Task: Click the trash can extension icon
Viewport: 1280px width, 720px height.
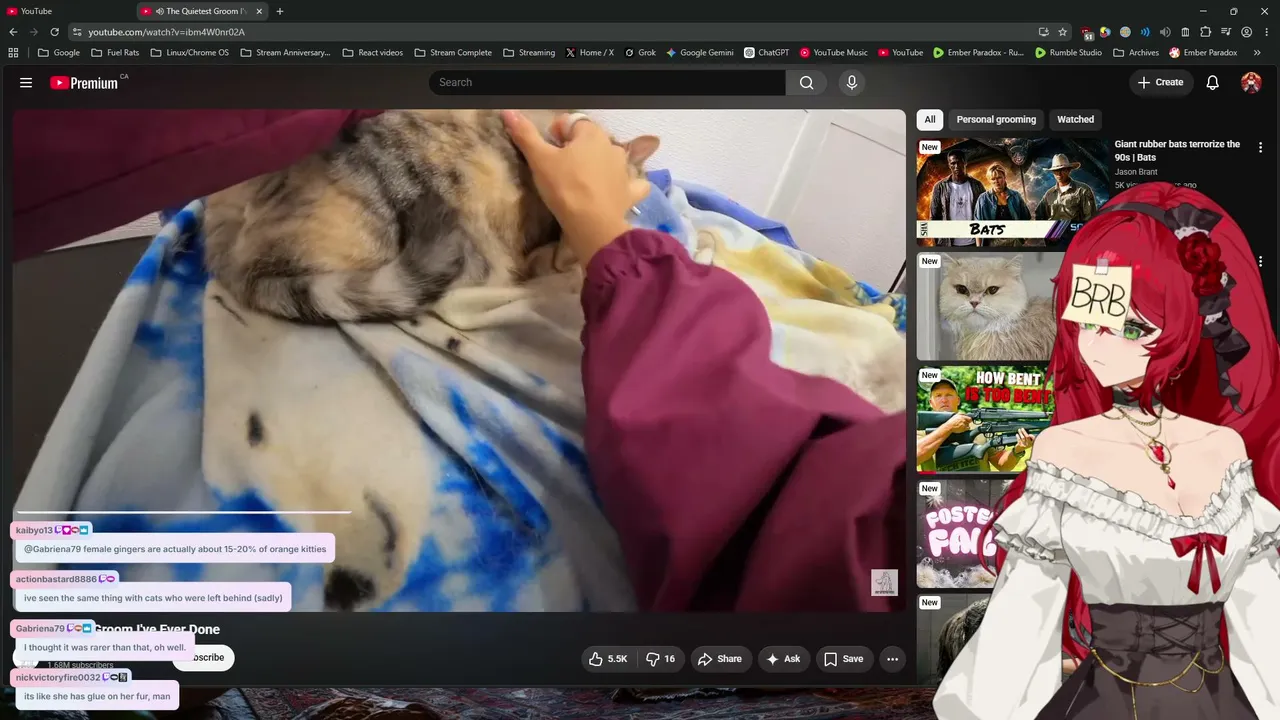Action: (1185, 32)
